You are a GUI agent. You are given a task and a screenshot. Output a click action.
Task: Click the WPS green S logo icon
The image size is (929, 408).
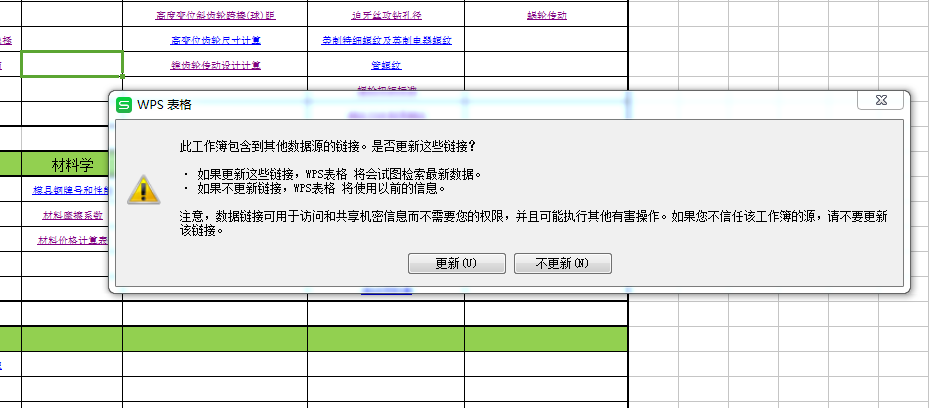point(123,104)
